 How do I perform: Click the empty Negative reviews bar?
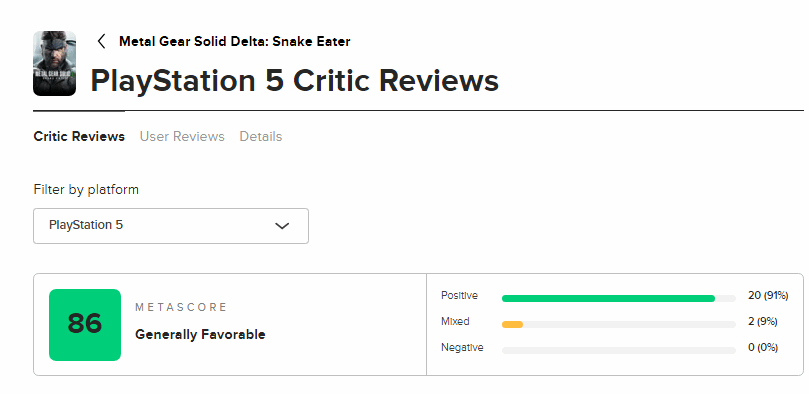coord(619,351)
